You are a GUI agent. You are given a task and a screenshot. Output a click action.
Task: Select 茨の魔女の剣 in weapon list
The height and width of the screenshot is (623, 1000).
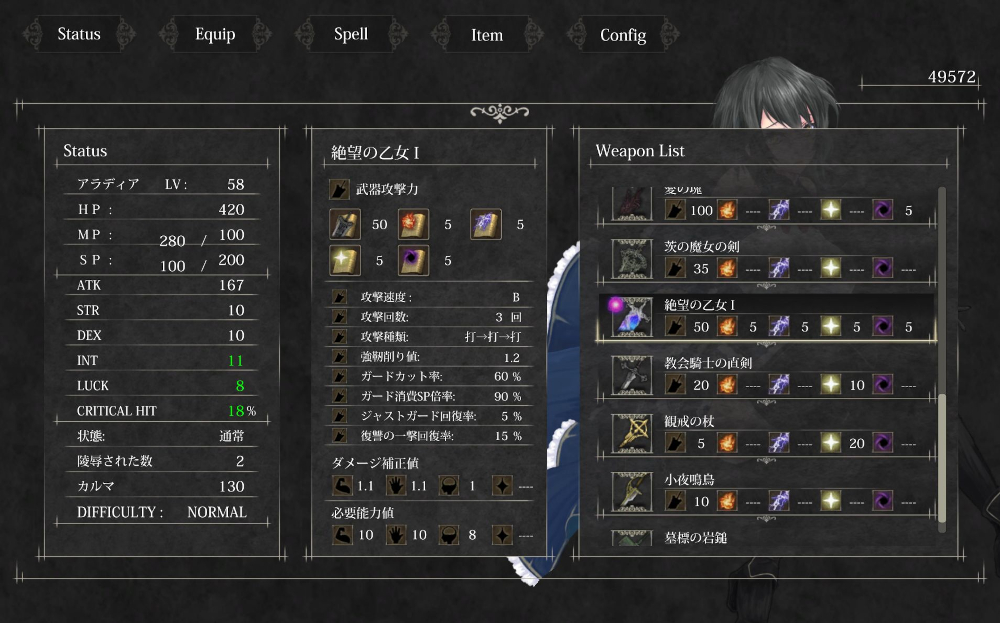point(766,258)
